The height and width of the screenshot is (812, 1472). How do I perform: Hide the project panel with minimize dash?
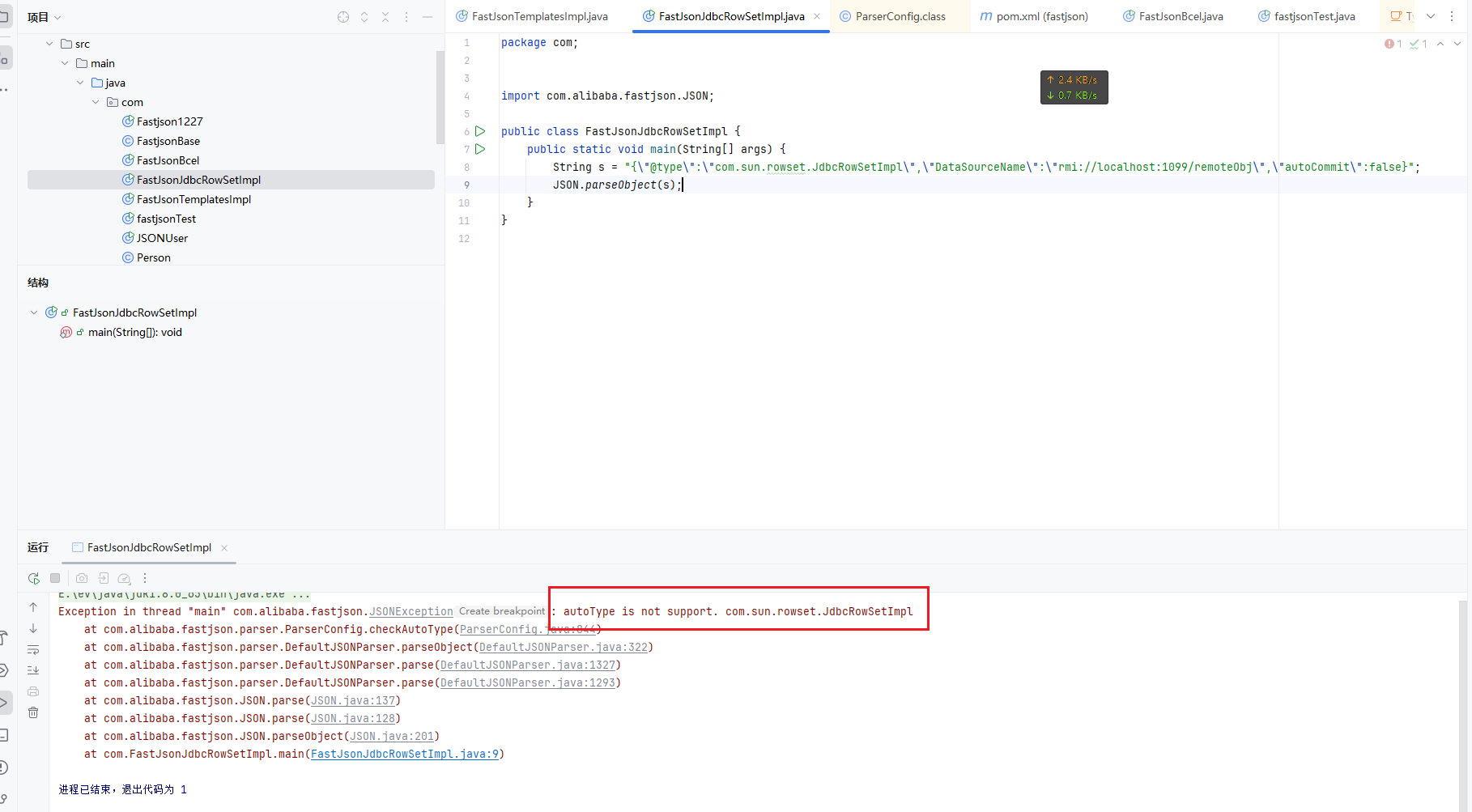point(428,17)
